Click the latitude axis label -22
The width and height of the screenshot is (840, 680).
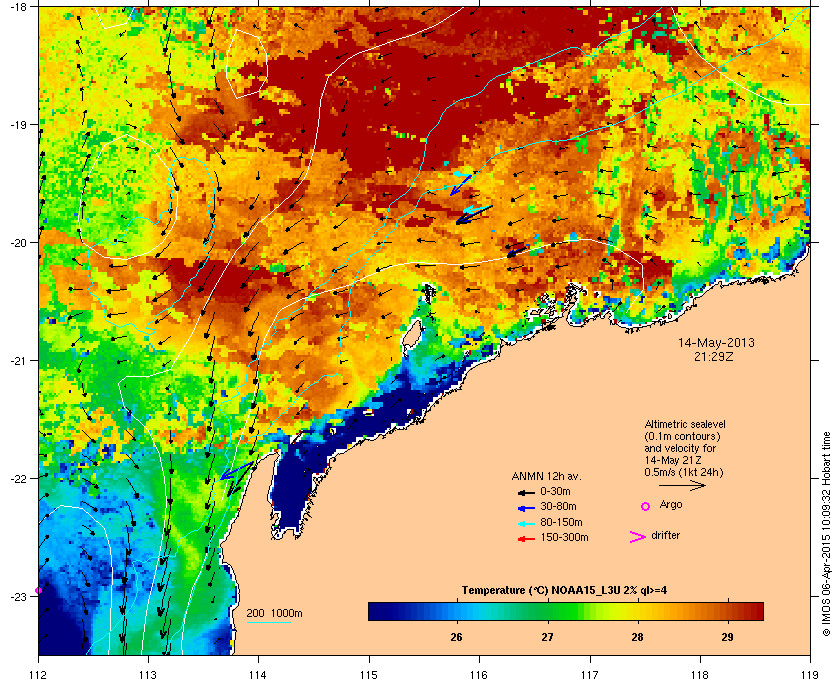(18, 479)
